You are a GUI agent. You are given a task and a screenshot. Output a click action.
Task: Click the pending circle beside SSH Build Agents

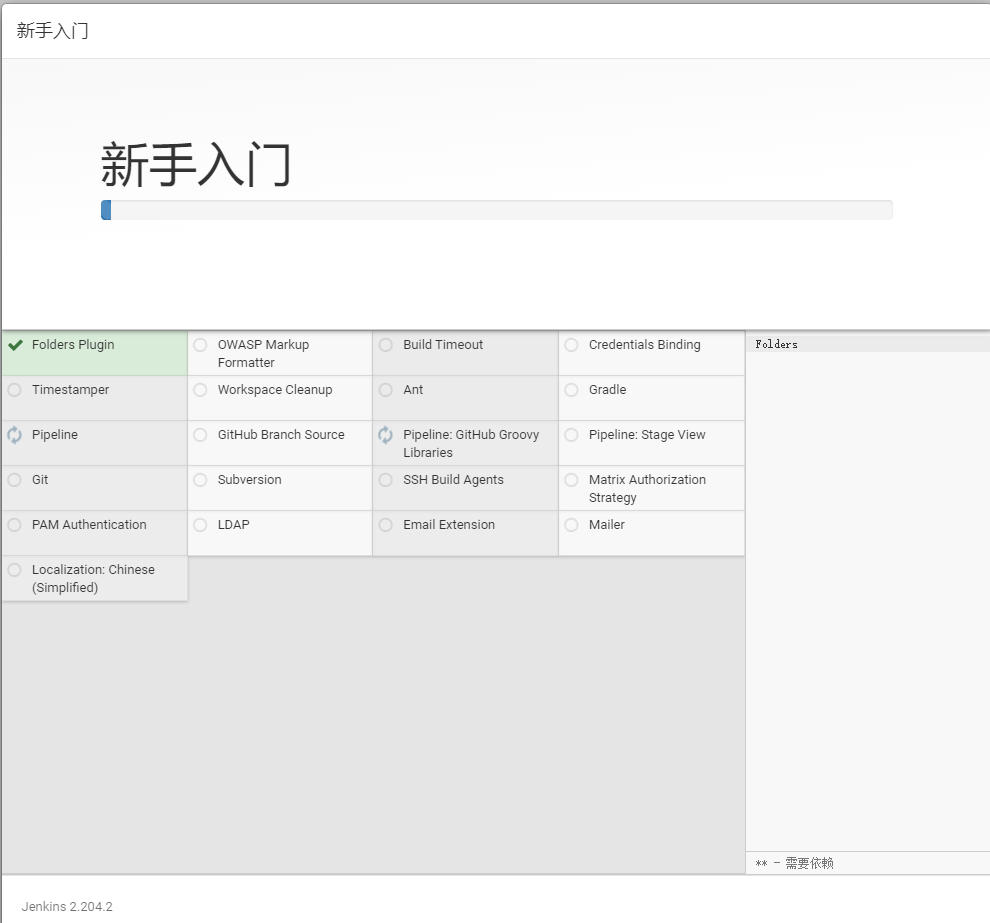coord(386,480)
